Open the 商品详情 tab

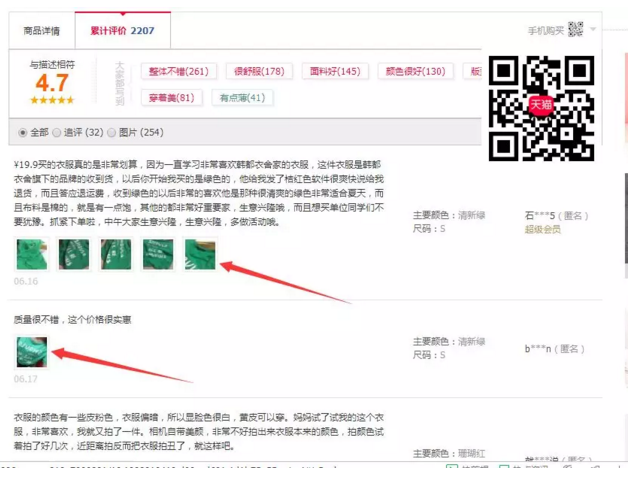pos(42,31)
